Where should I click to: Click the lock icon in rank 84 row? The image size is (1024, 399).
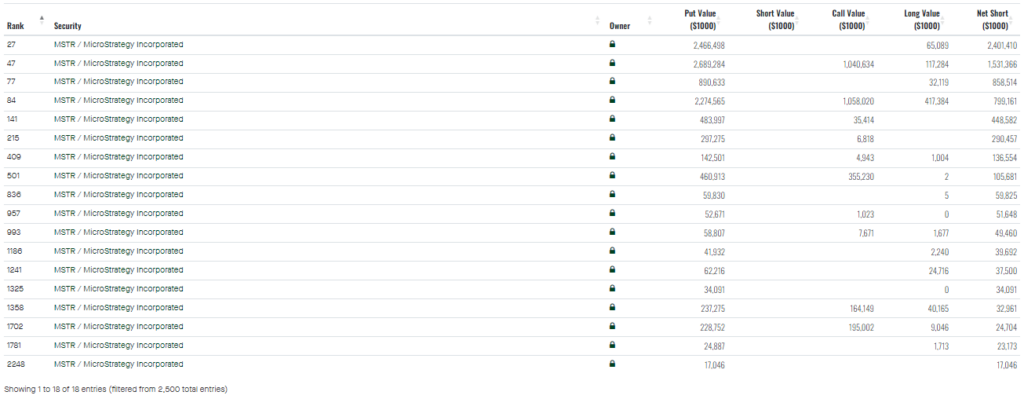coord(612,101)
